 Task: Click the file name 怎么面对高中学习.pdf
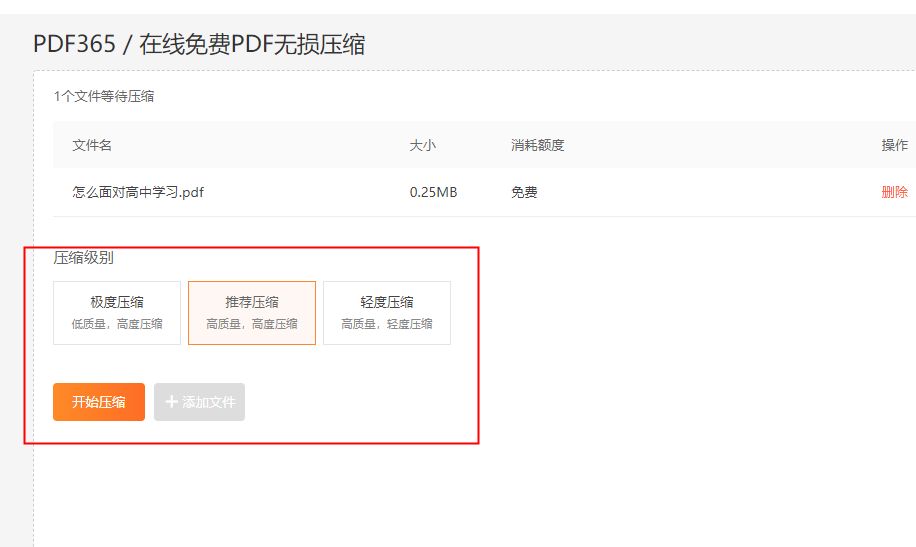[x=138, y=192]
